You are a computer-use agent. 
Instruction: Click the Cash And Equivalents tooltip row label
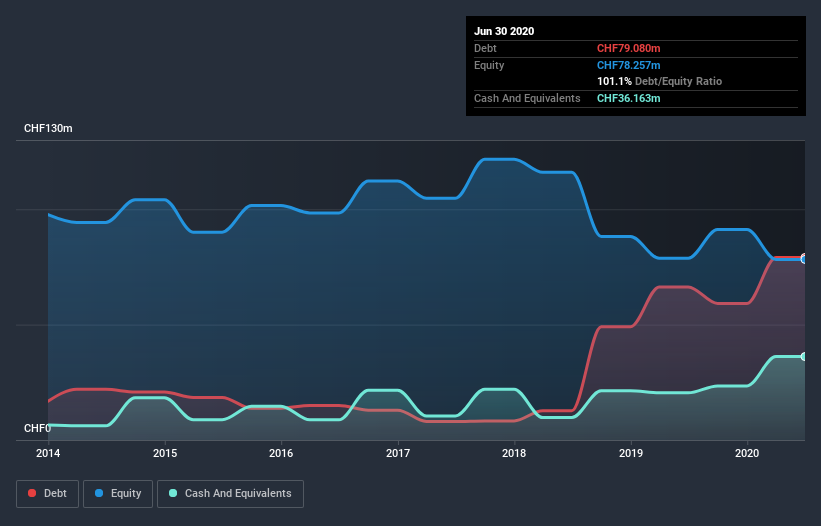(527, 98)
